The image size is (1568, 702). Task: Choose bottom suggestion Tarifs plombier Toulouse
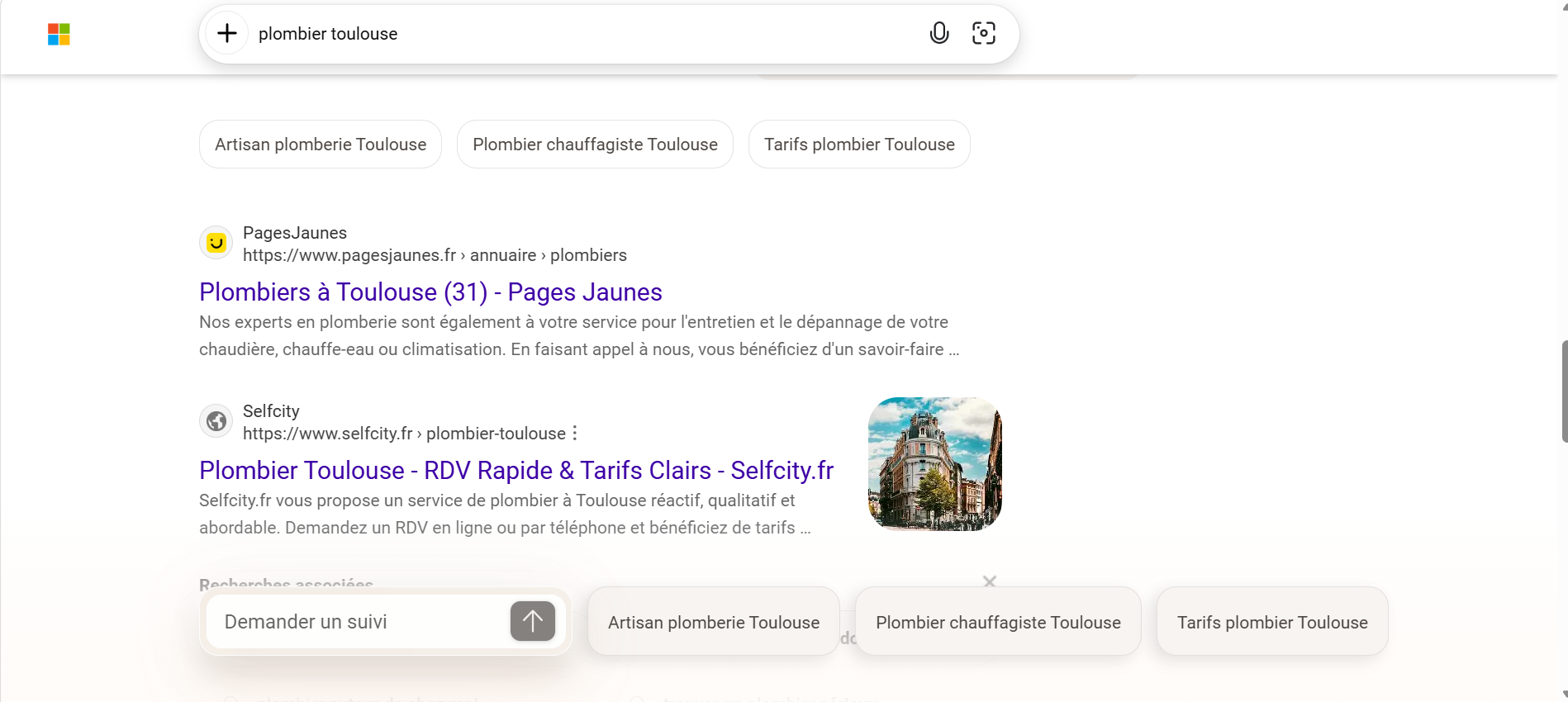point(1272,622)
